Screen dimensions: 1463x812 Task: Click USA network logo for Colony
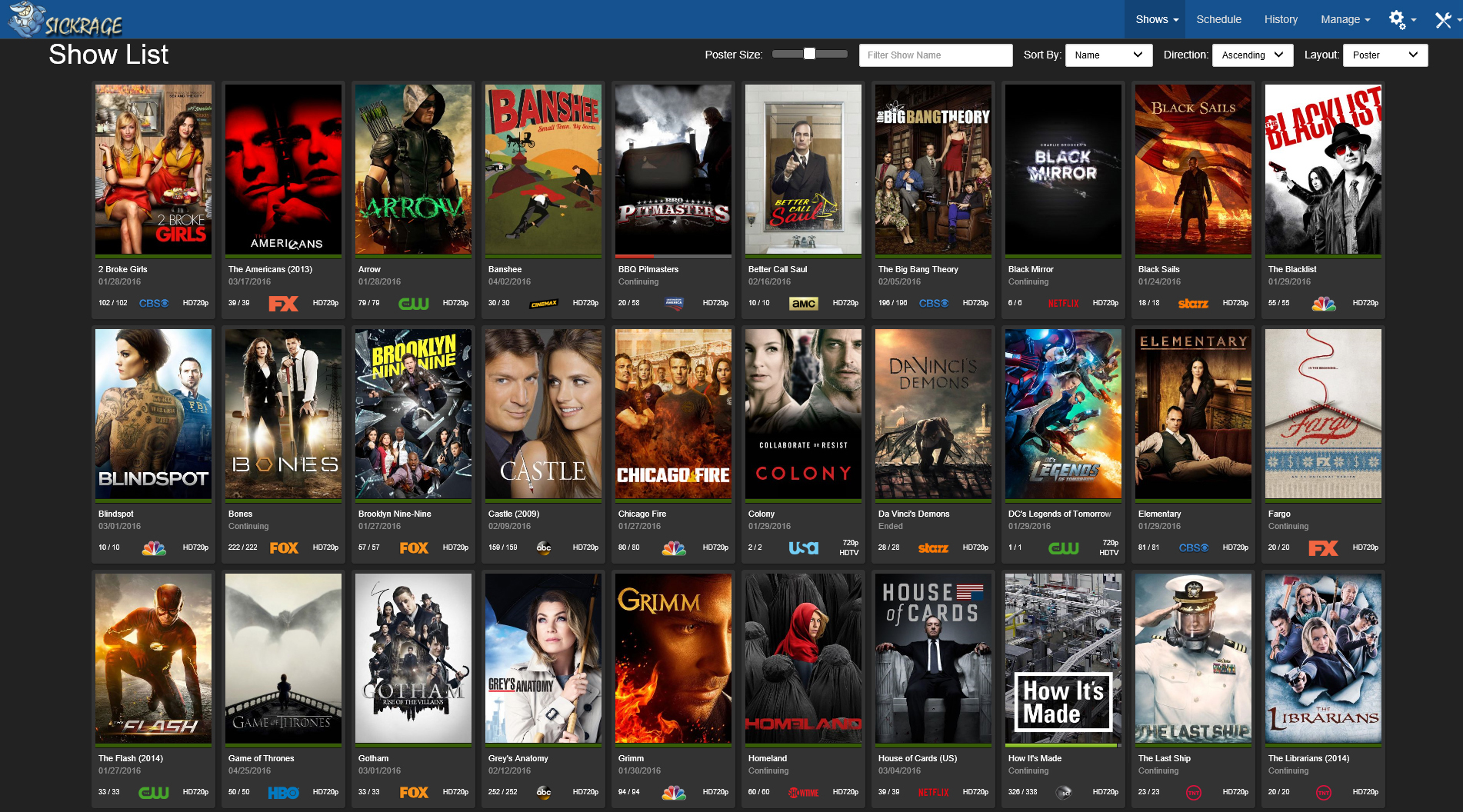tap(804, 547)
